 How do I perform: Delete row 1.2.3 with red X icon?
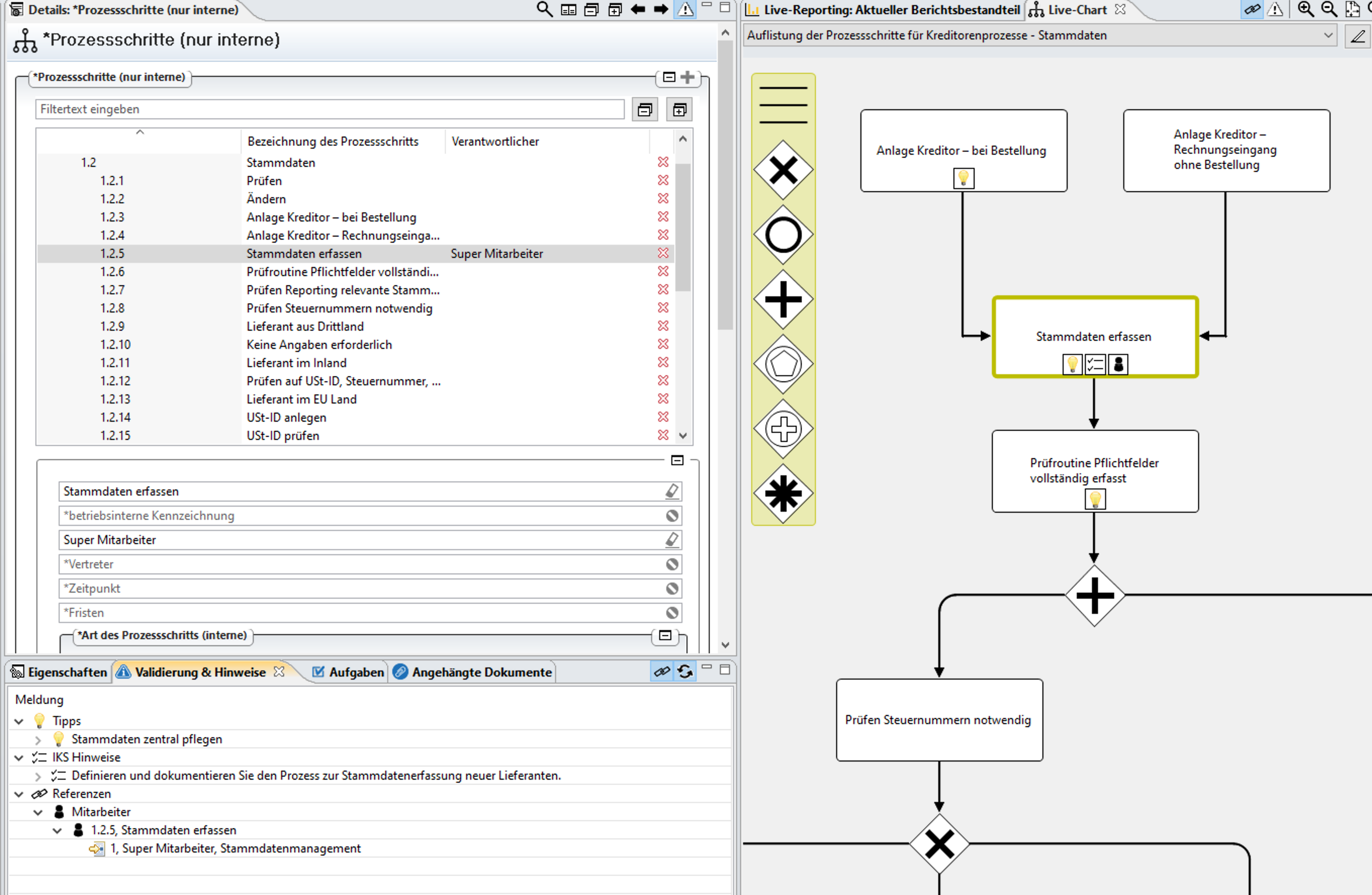click(x=663, y=217)
